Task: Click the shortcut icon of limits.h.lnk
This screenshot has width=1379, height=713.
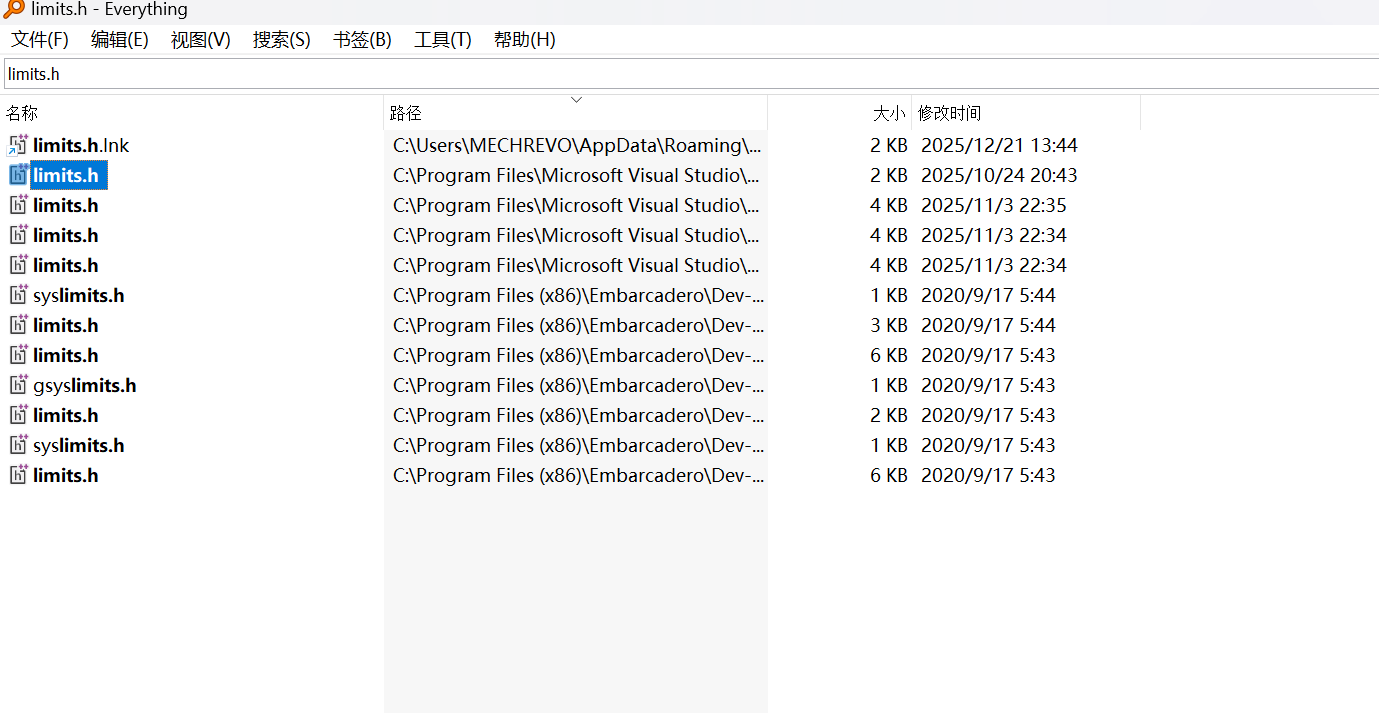Action: (18, 145)
